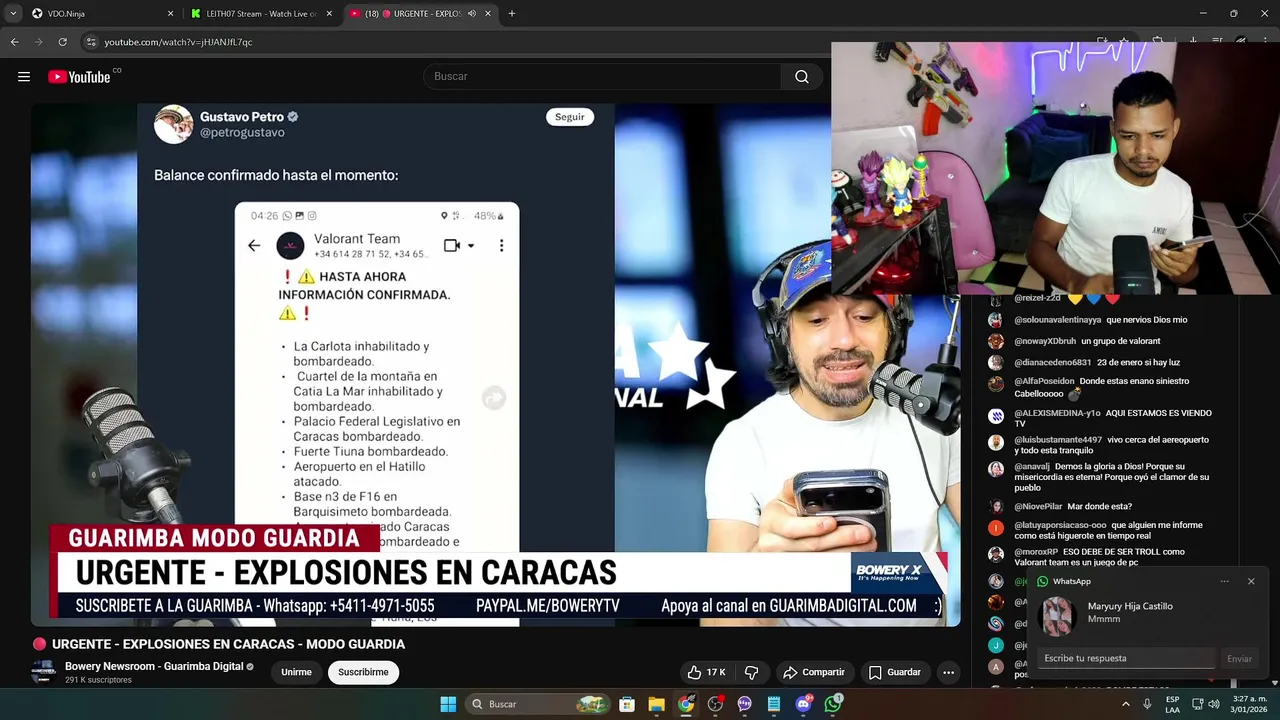
Task: Like the video showing 17 K
Action: pyautogui.click(x=706, y=672)
